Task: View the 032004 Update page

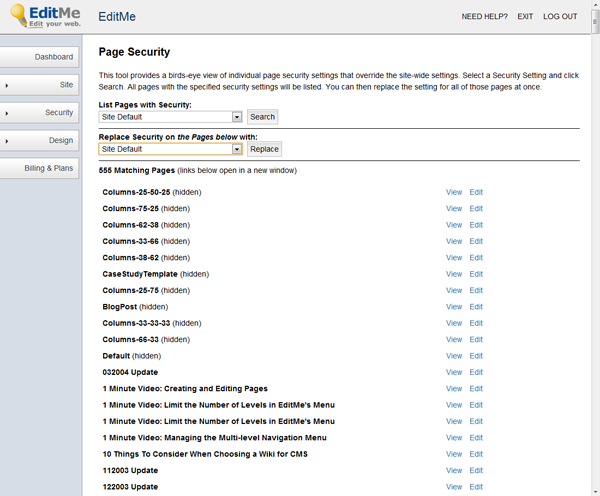Action: [x=454, y=372]
